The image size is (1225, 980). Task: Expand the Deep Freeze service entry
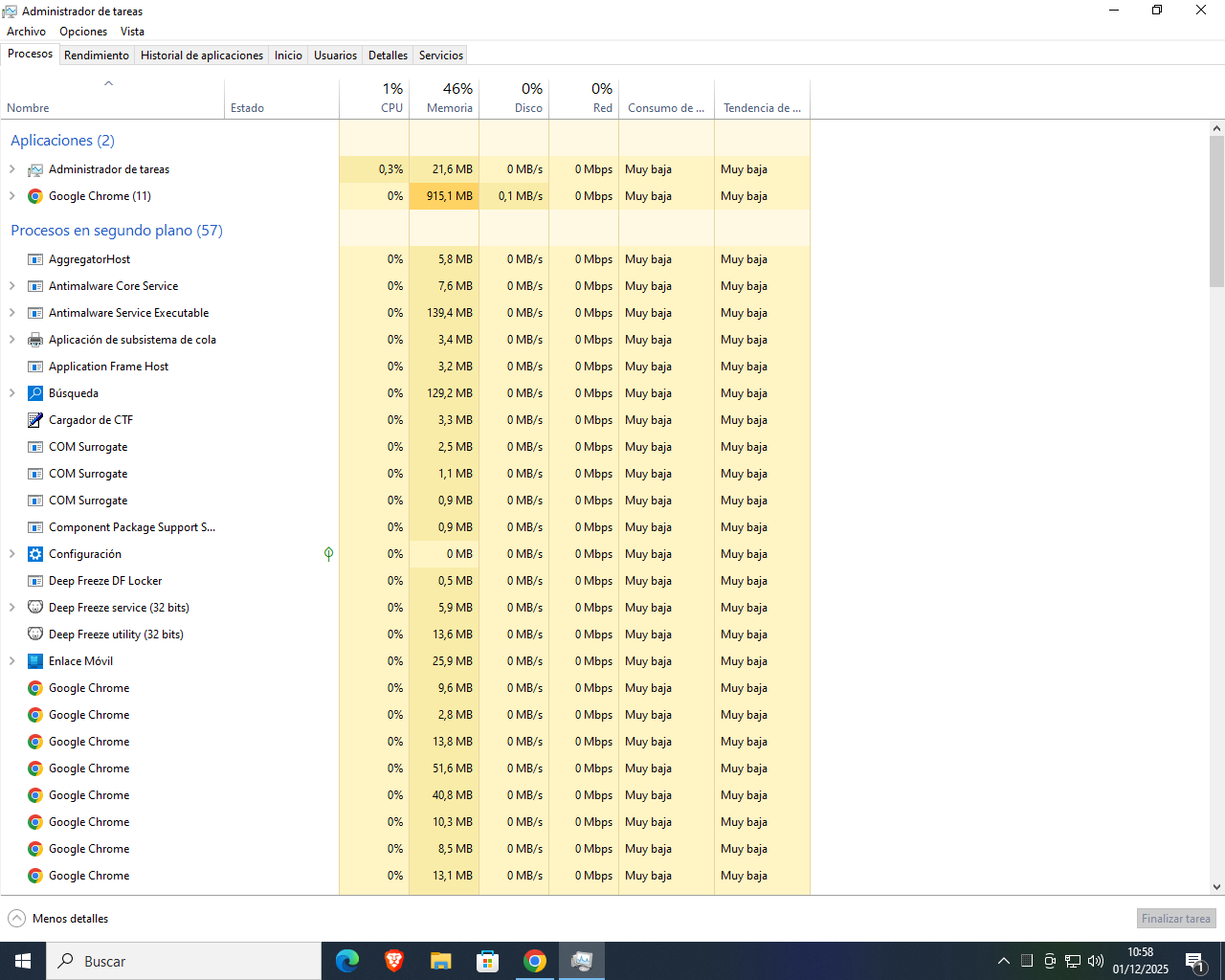(11, 608)
